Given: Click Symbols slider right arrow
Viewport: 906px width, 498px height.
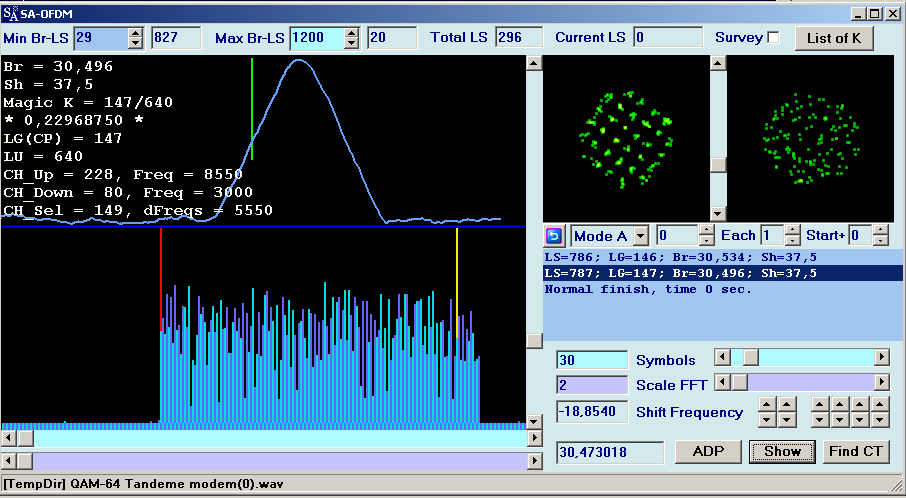Looking at the screenshot, I should coord(881,358).
